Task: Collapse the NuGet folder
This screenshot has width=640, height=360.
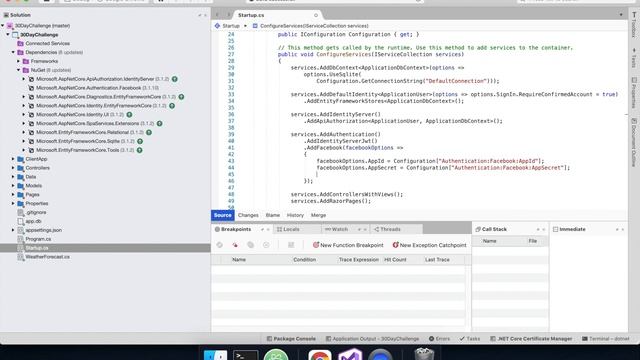Action: pos(18,70)
